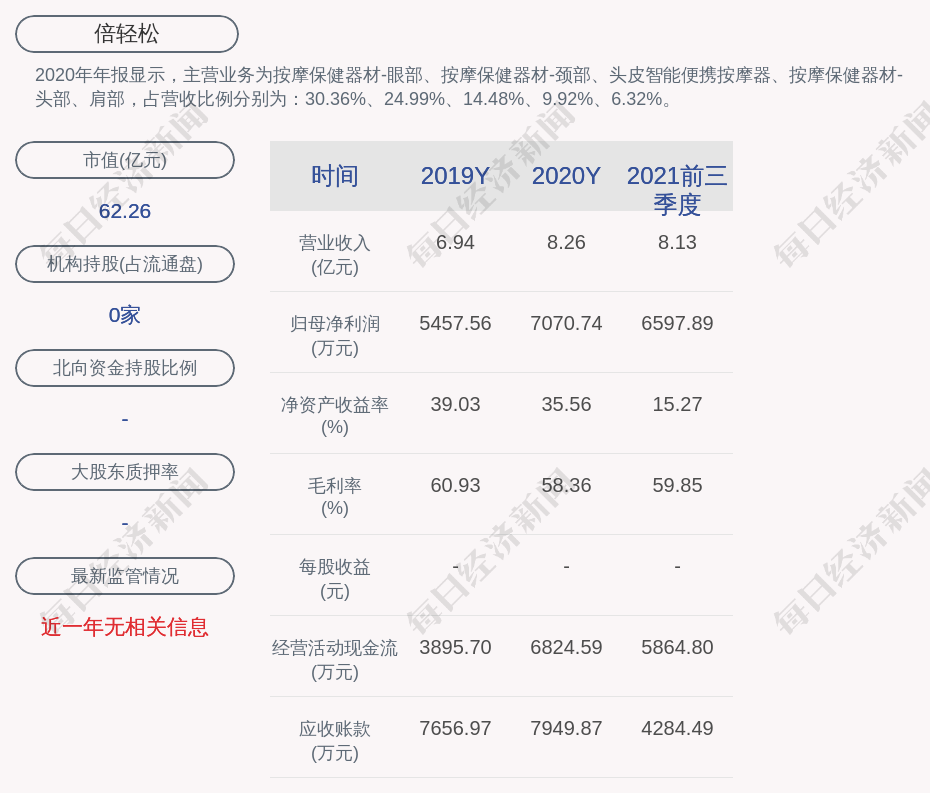Image resolution: width=930 pixels, height=793 pixels.
Task: Click the red 近一年无相关信息 text
Action: click(125, 627)
